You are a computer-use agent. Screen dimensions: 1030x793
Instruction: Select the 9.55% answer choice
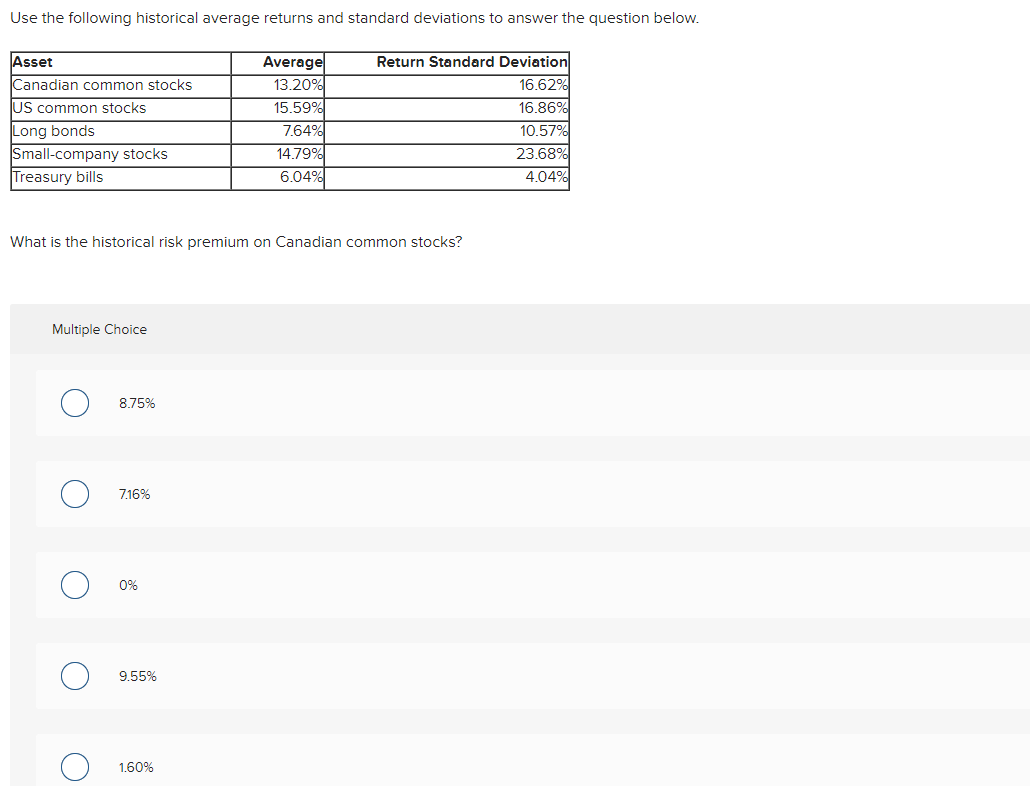(x=74, y=676)
